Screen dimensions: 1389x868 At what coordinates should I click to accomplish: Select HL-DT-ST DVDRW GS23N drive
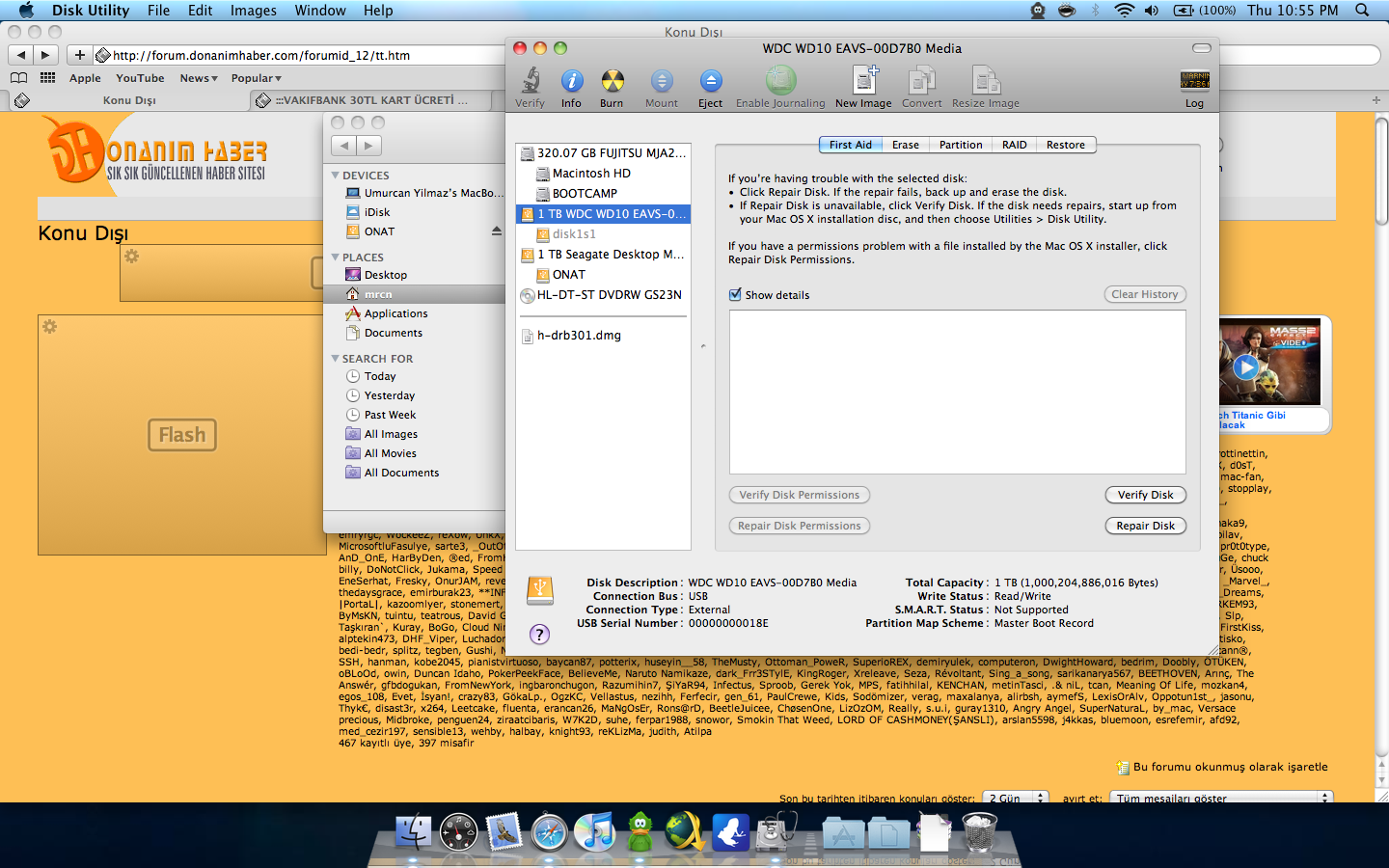(604, 294)
